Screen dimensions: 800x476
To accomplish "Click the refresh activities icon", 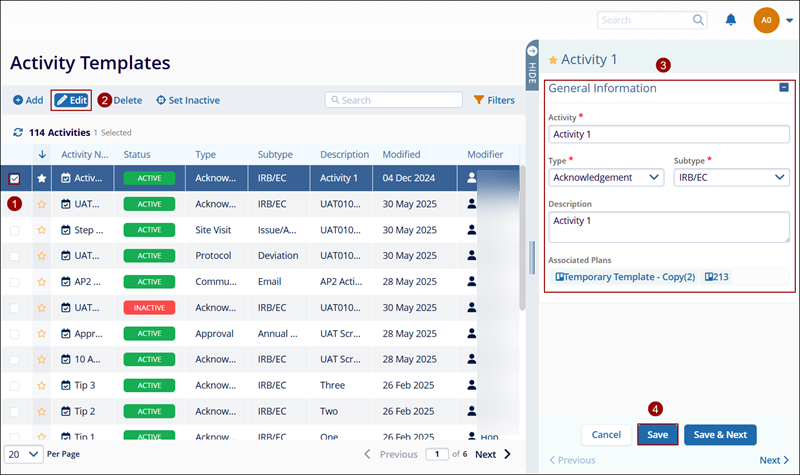I will pyautogui.click(x=17, y=132).
